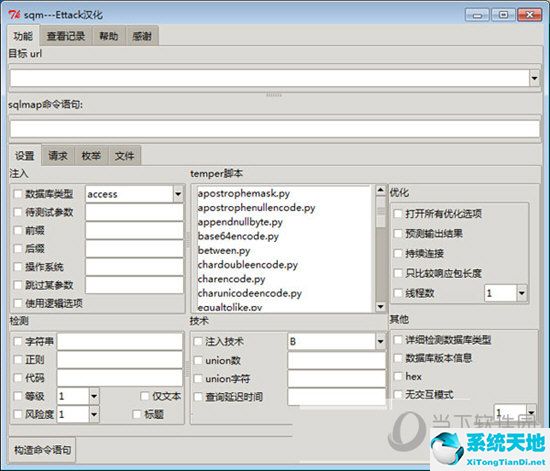Tick the 跳过某参数 checkbox
The width and height of the screenshot is (550, 471).
coord(18,285)
